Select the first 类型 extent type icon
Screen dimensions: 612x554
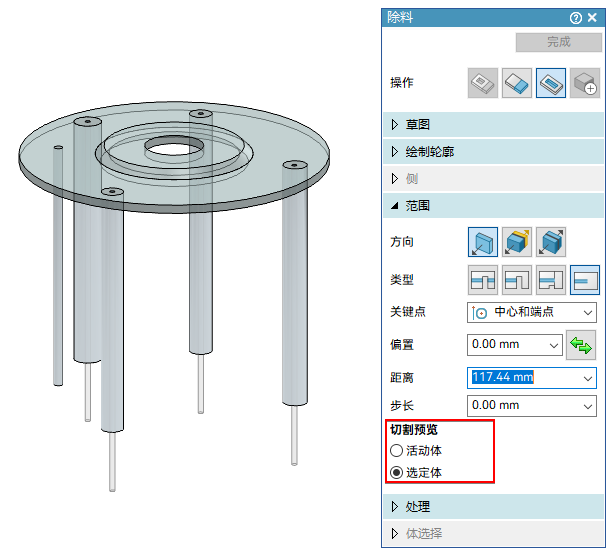[x=483, y=281]
